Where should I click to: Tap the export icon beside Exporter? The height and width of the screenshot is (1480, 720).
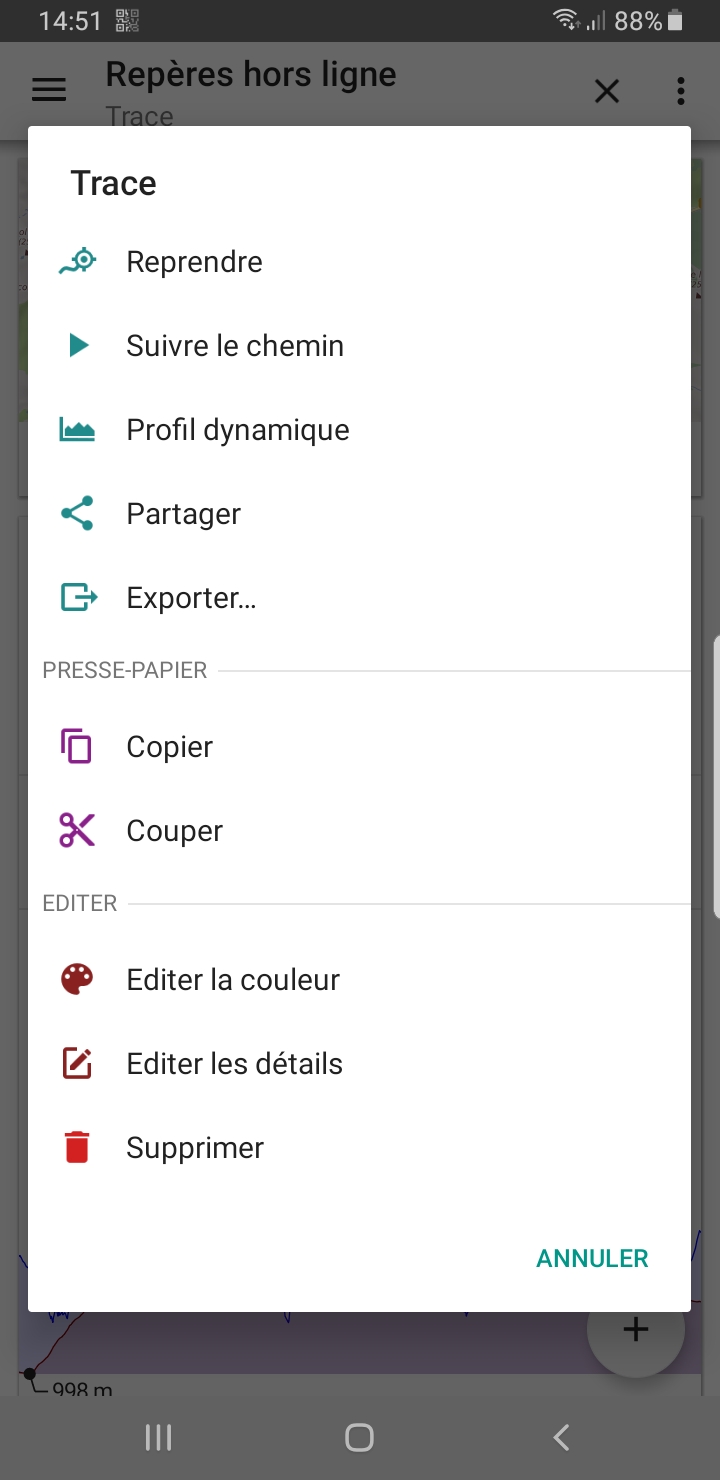(78, 598)
